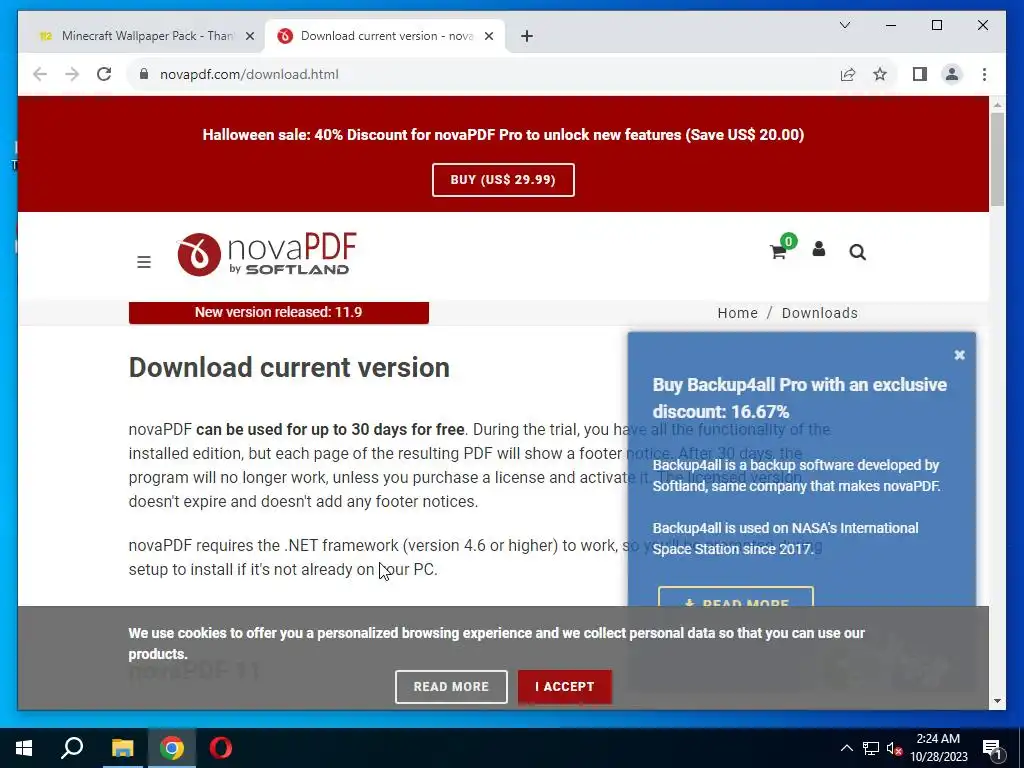
Task: Close the Backup4all promo popup
Action: point(959,355)
